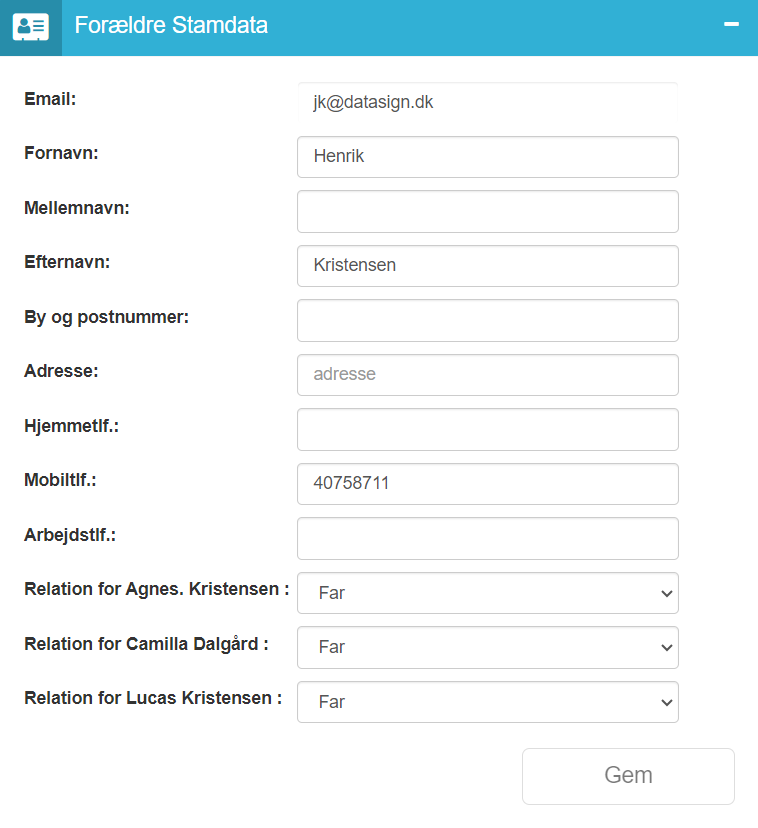Screen dimensions: 758x828
Task: Open relation dropdown for Agnes. Kristensen
Action: pos(487,593)
